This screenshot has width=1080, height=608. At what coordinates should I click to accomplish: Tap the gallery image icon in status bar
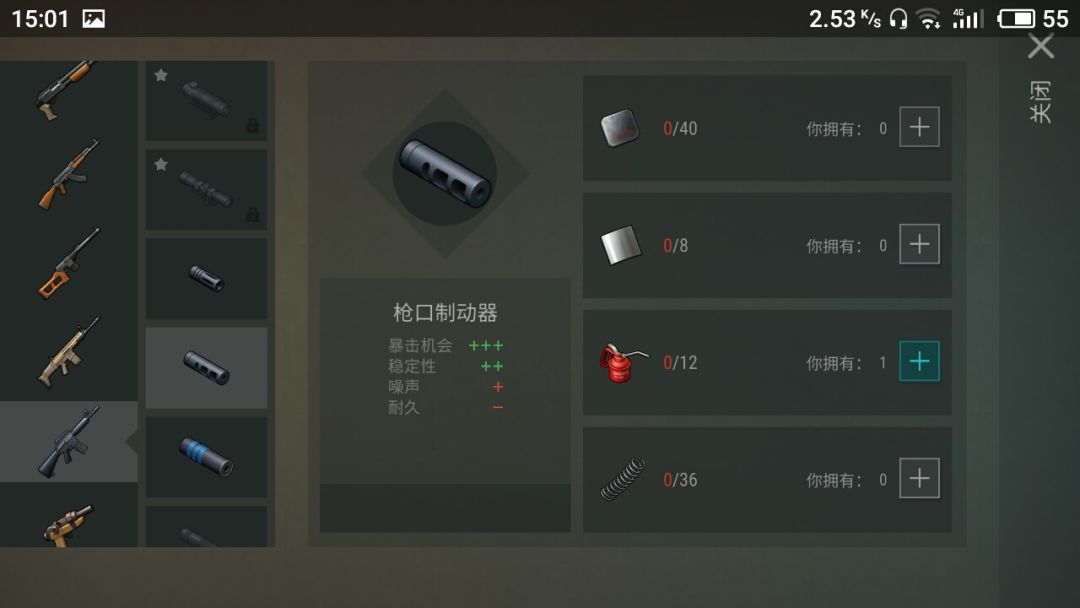[x=94, y=19]
